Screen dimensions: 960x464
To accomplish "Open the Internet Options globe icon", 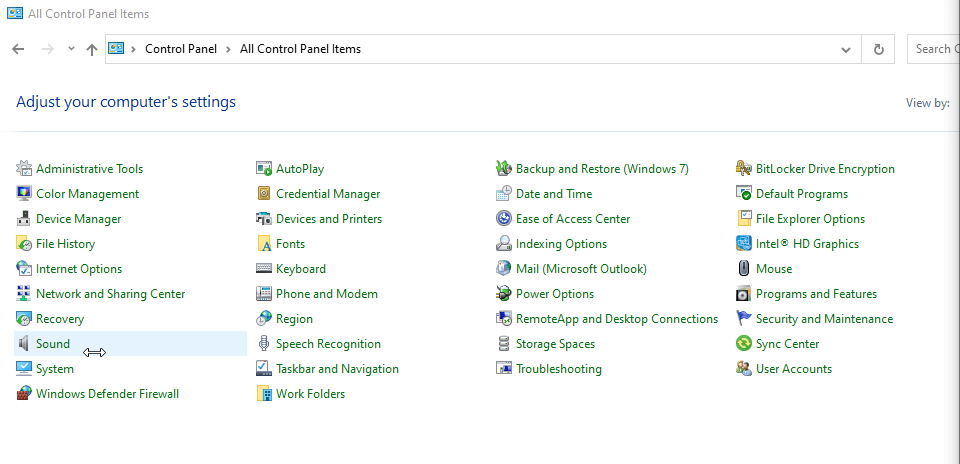I will 23,269.
